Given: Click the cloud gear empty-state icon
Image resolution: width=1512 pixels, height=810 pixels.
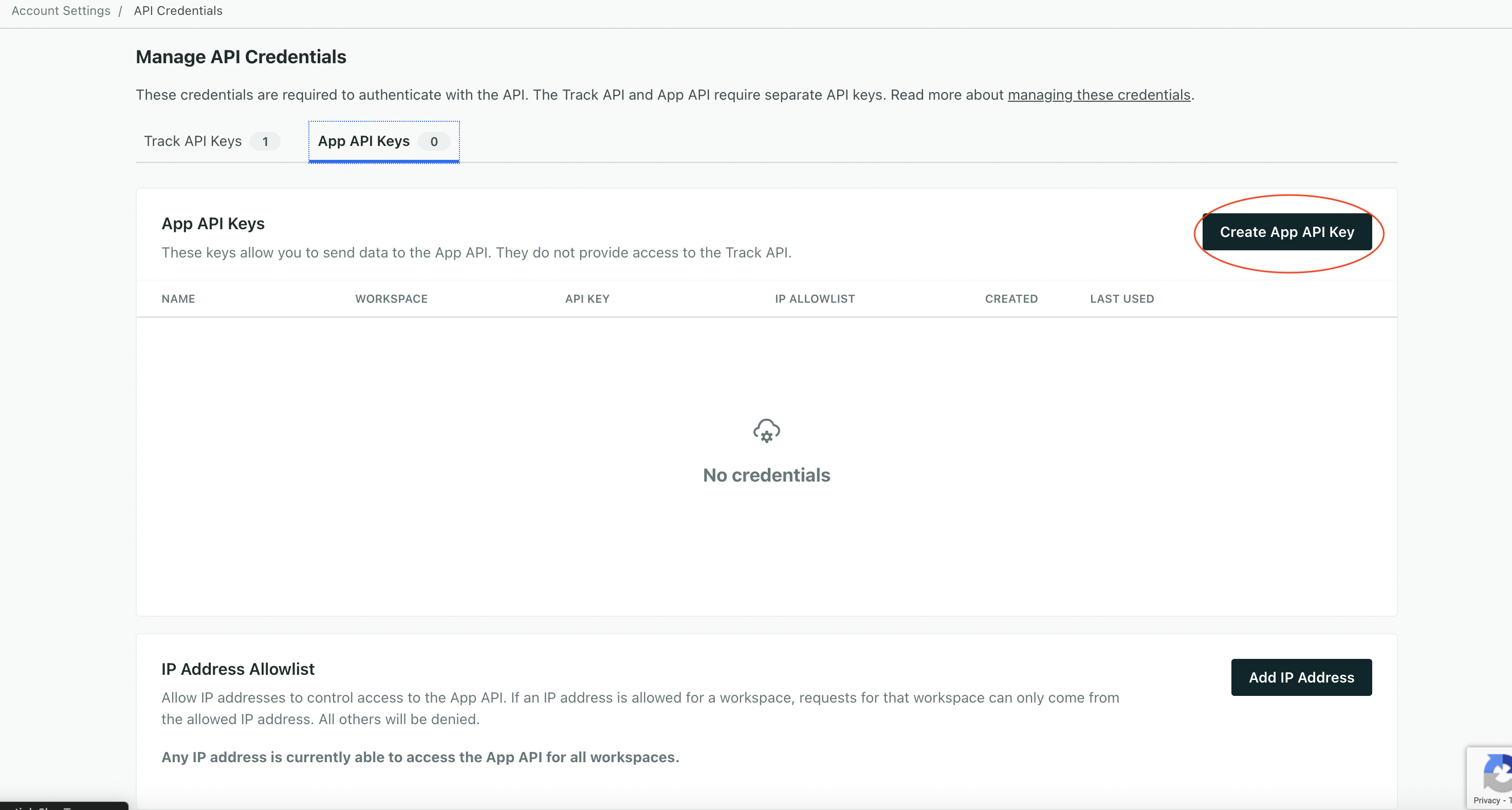Looking at the screenshot, I should (766, 431).
